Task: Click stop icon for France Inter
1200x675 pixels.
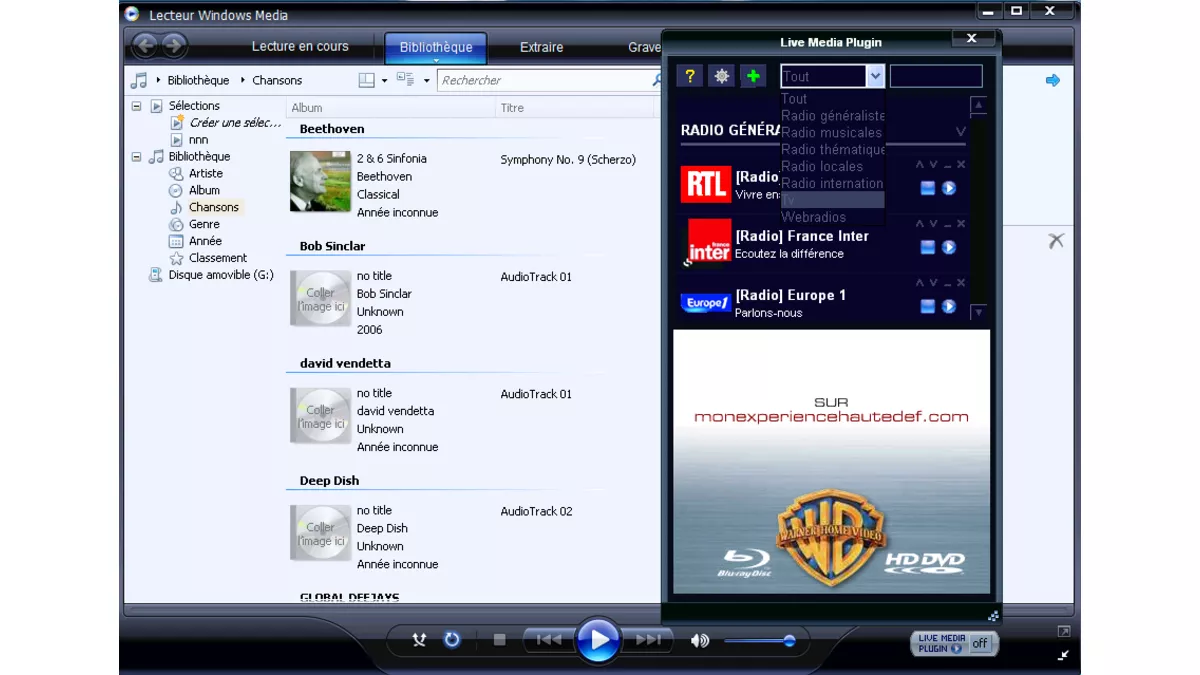Action: point(927,247)
